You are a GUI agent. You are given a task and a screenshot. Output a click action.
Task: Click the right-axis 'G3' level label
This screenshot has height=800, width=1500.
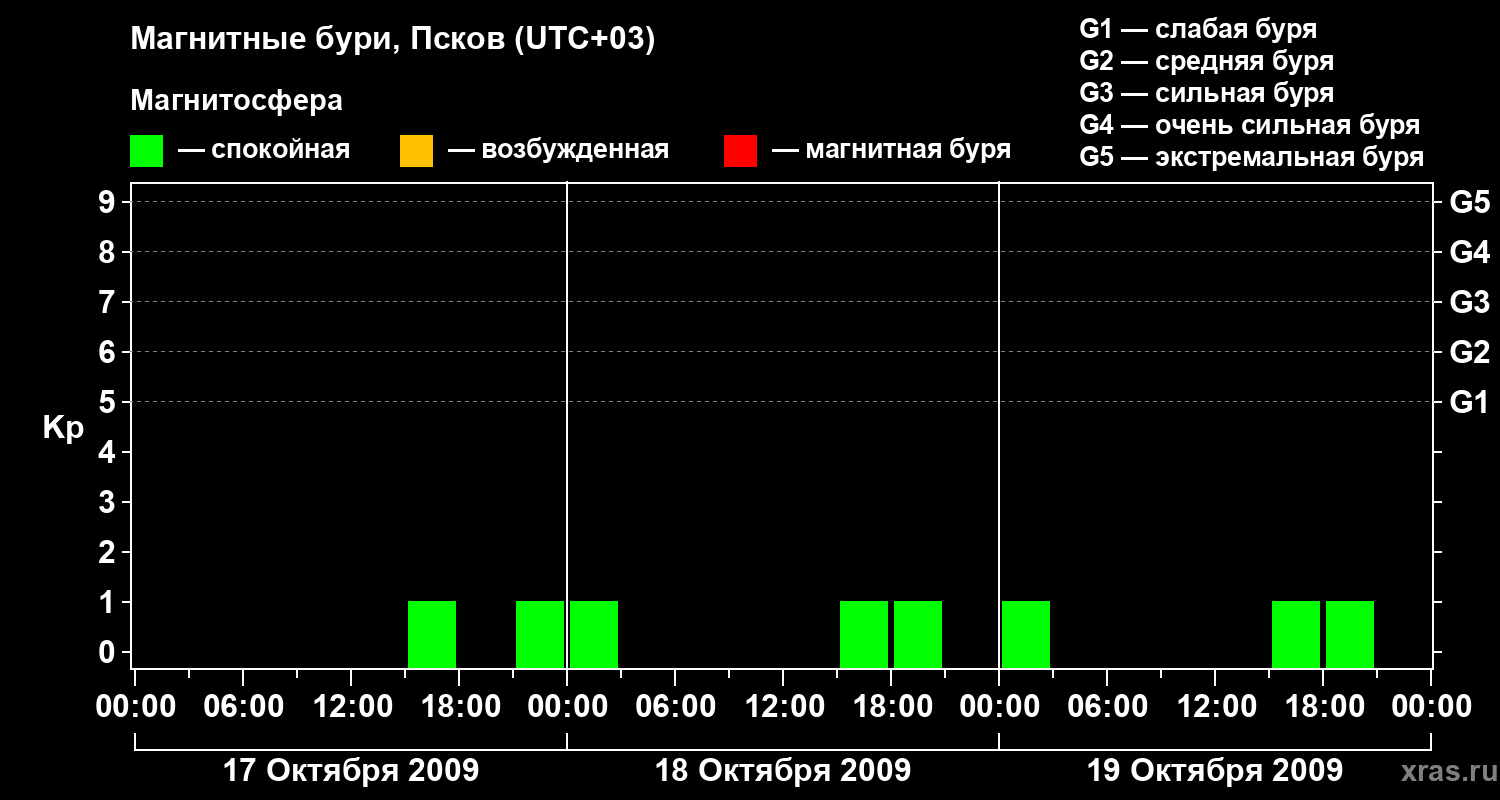[x=1470, y=303]
